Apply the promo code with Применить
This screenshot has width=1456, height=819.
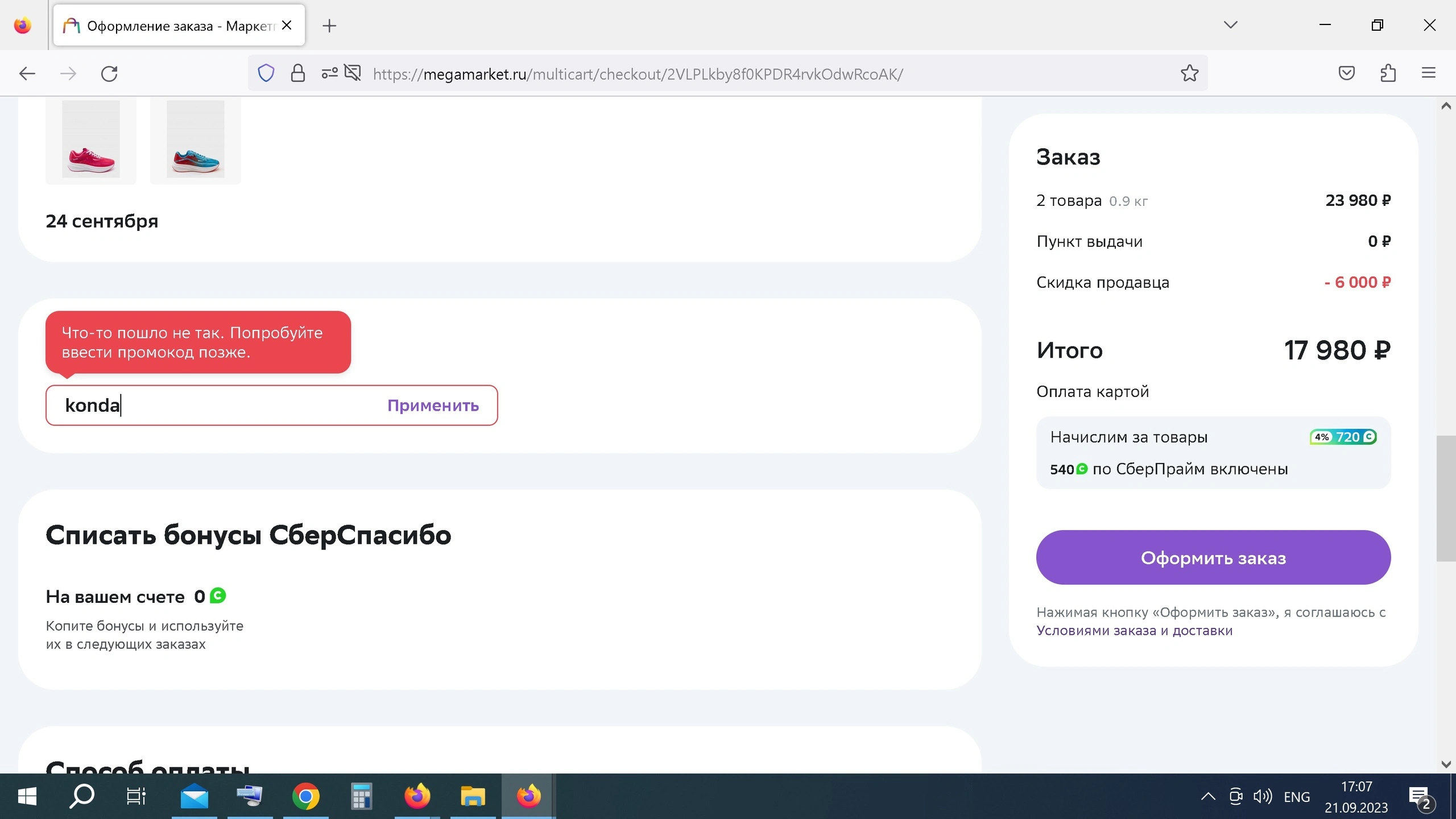pyautogui.click(x=433, y=406)
